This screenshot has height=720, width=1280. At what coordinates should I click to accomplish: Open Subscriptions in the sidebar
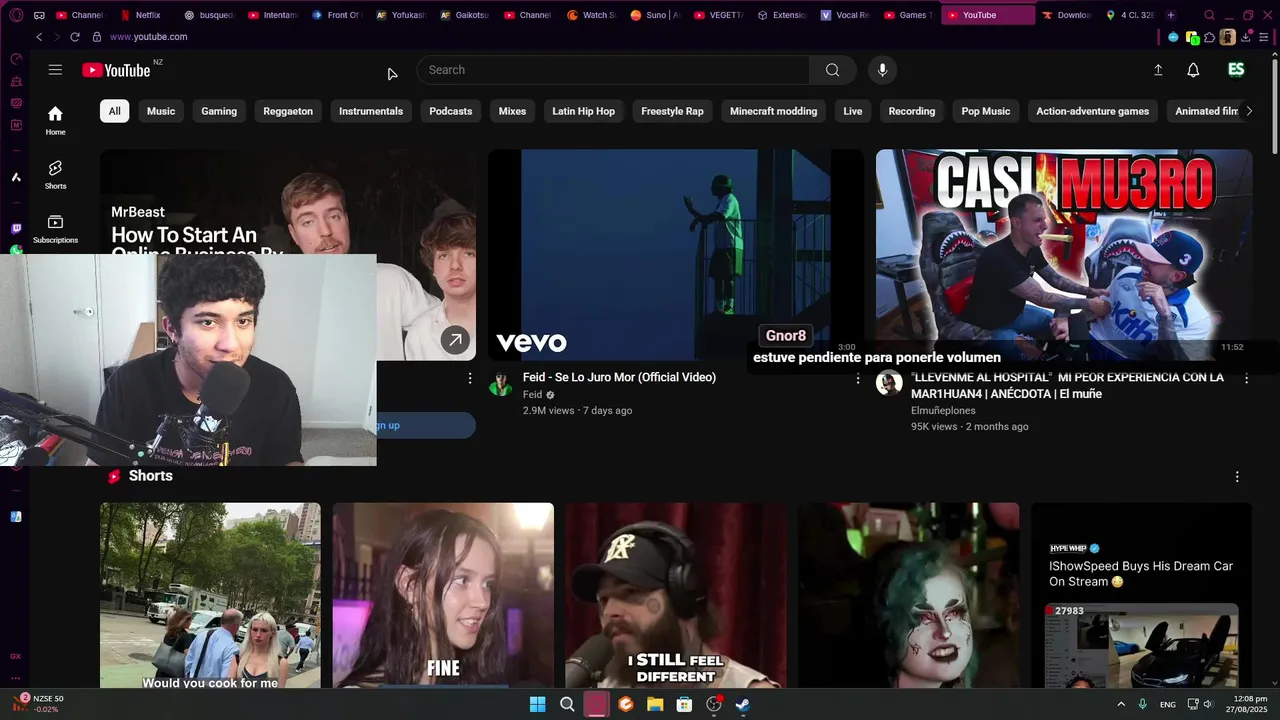tap(55, 228)
